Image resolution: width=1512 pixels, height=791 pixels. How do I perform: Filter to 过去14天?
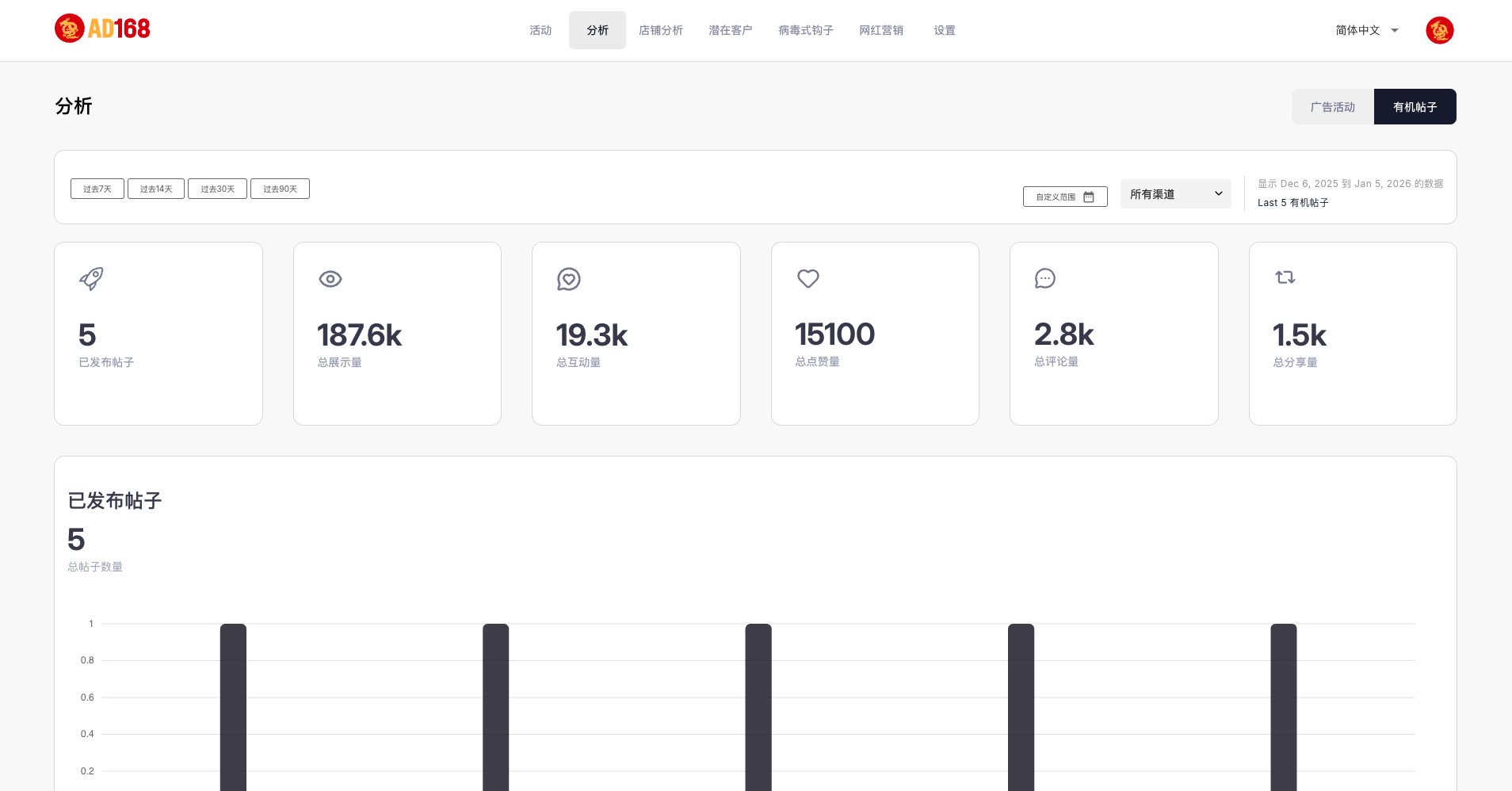click(156, 189)
